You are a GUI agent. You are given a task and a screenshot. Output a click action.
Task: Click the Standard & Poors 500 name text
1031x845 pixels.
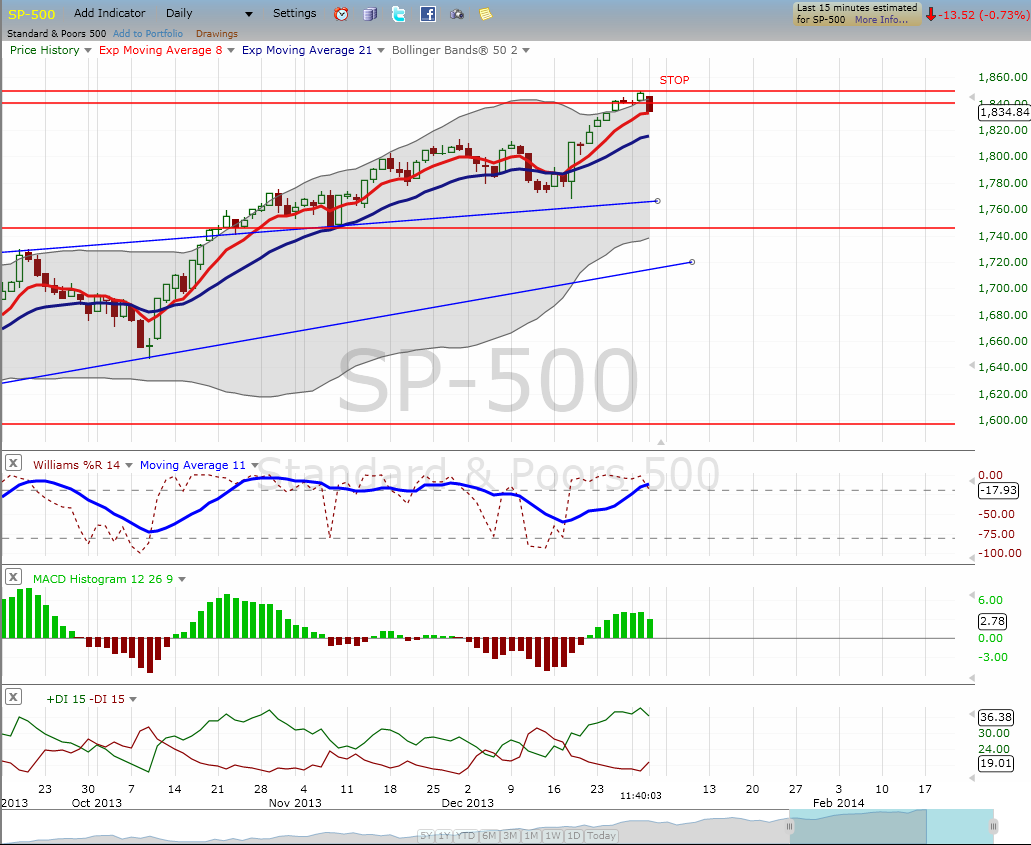(x=57, y=34)
